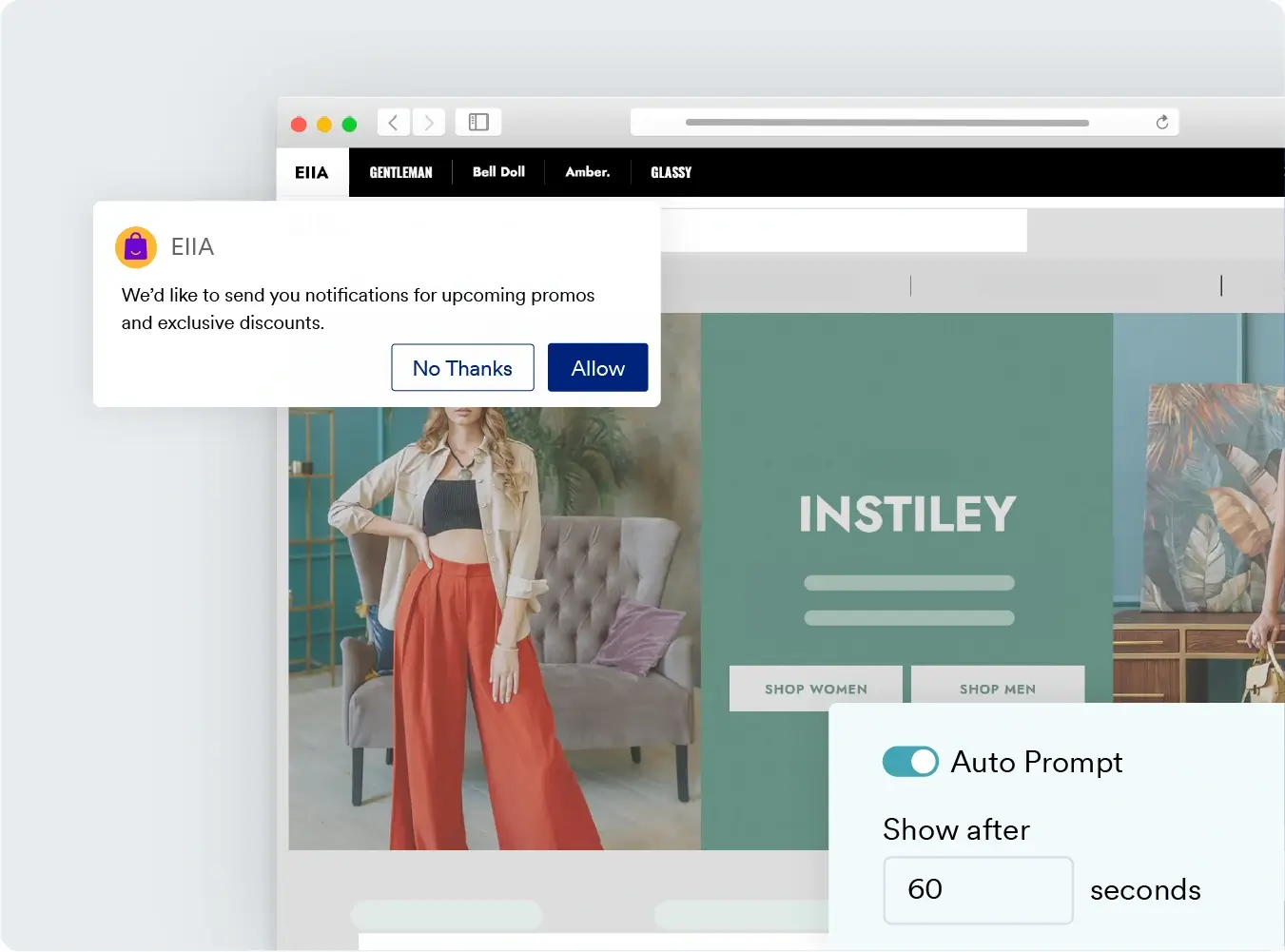
Task: Click the green maximize window button
Action: coord(350,124)
